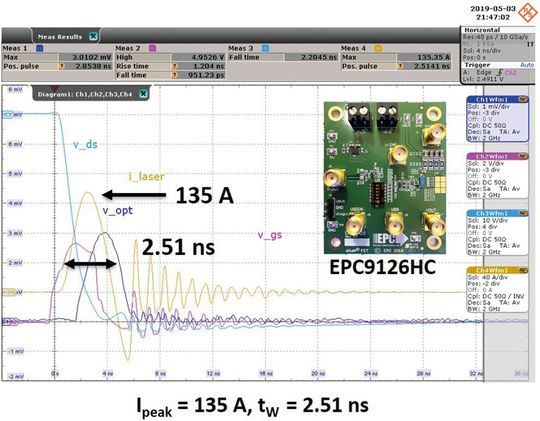This screenshot has width=540, height=421.
Task: Click the Meas 4 yellow color swatch
Action: [378, 48]
